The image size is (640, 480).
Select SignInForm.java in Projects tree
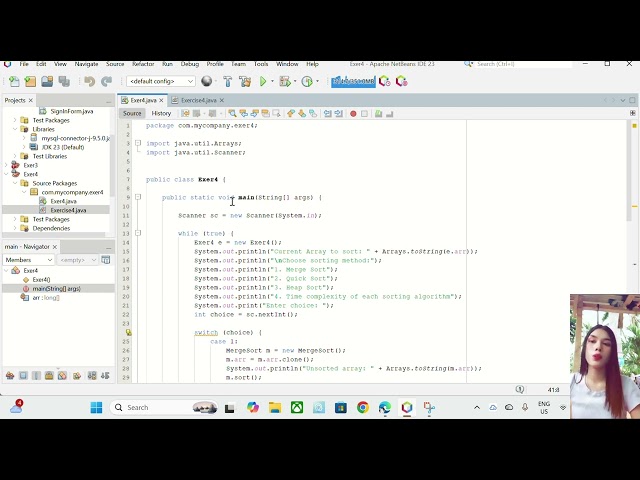[x=71, y=111]
